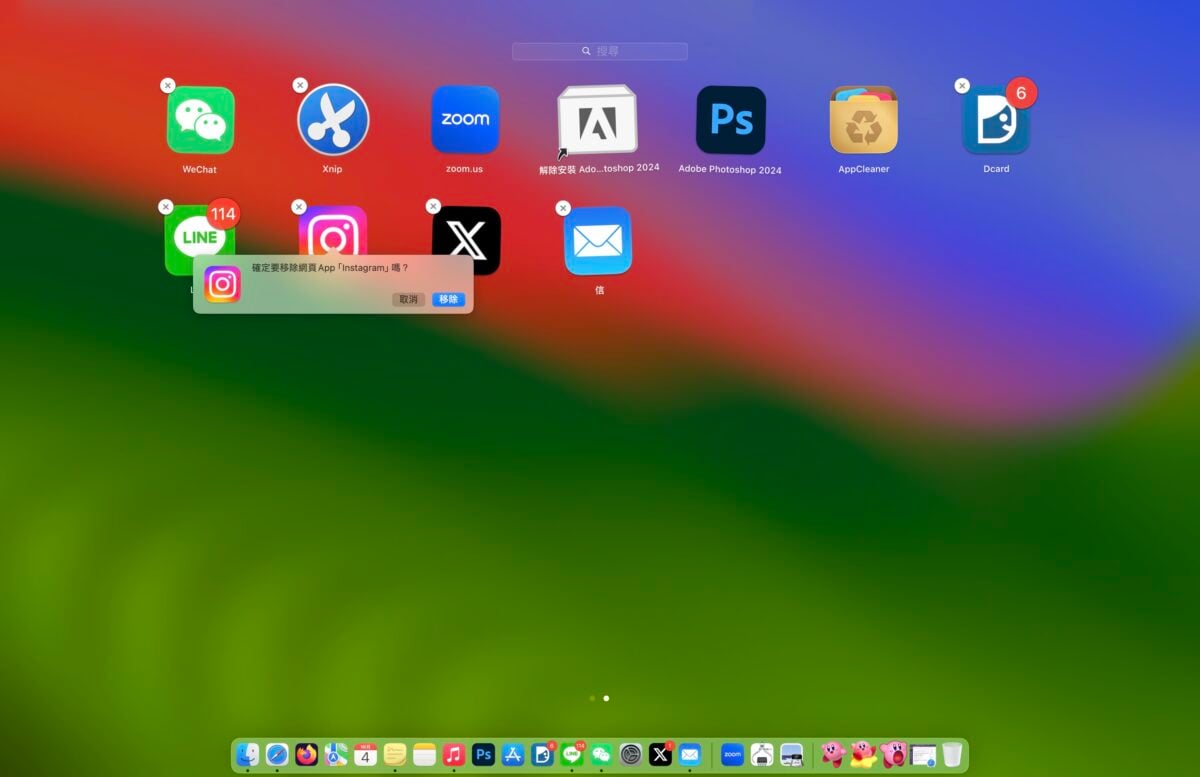Open System Settings from the Dock

point(630,754)
